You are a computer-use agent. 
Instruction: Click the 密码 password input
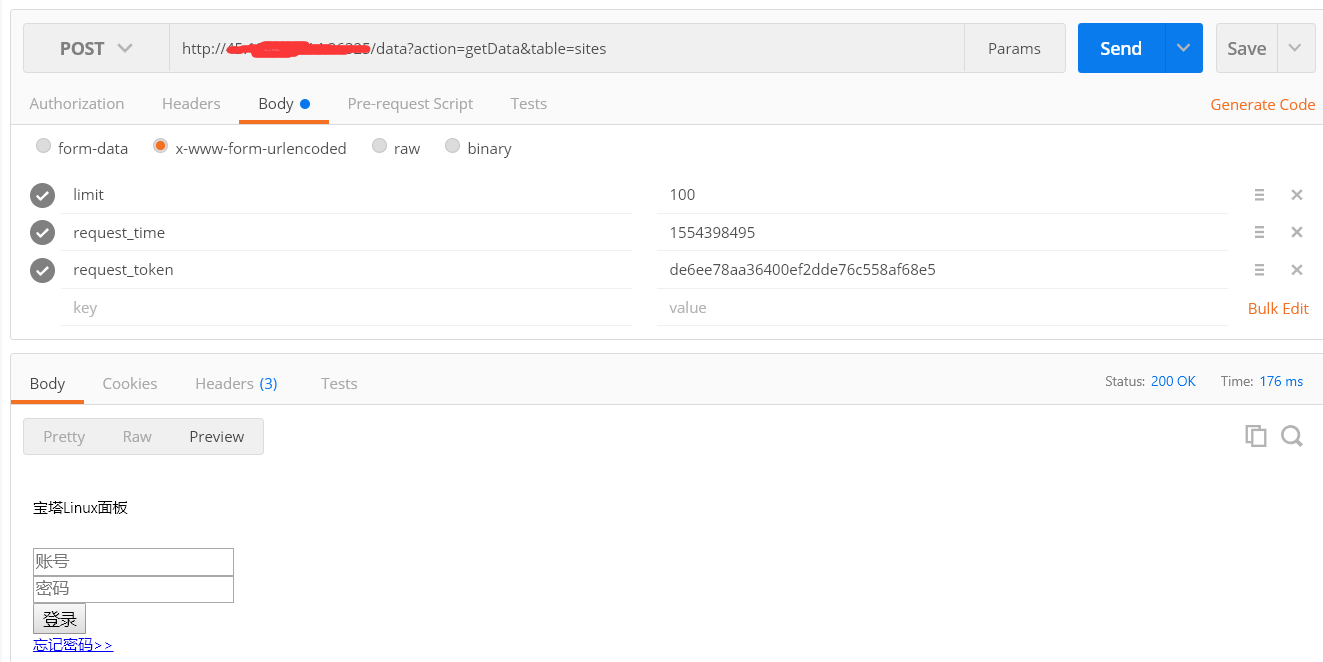pos(133,589)
